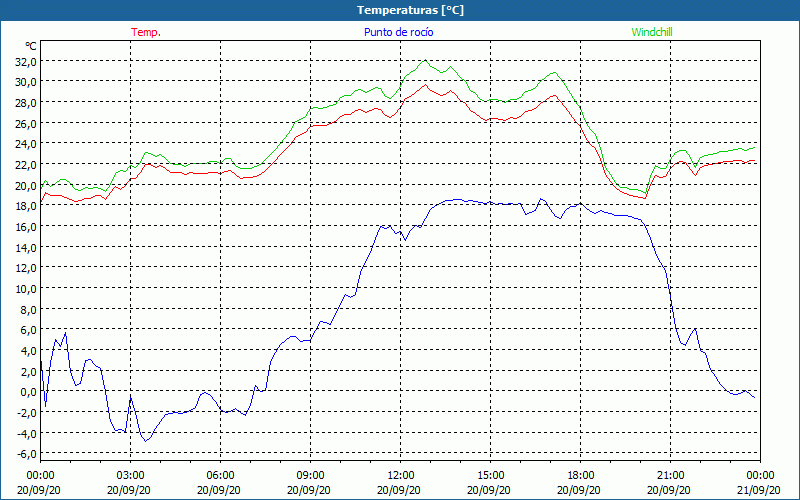Click the "03:00" time label
Image resolution: width=800 pixels, height=500 pixels.
(x=130, y=476)
